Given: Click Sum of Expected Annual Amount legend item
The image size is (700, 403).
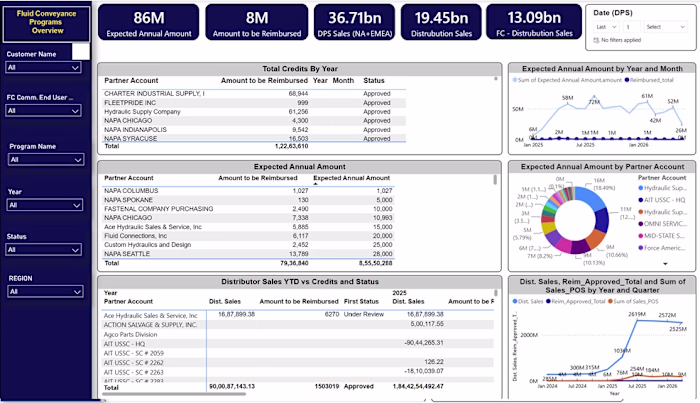Looking at the screenshot, I should 567,80.
